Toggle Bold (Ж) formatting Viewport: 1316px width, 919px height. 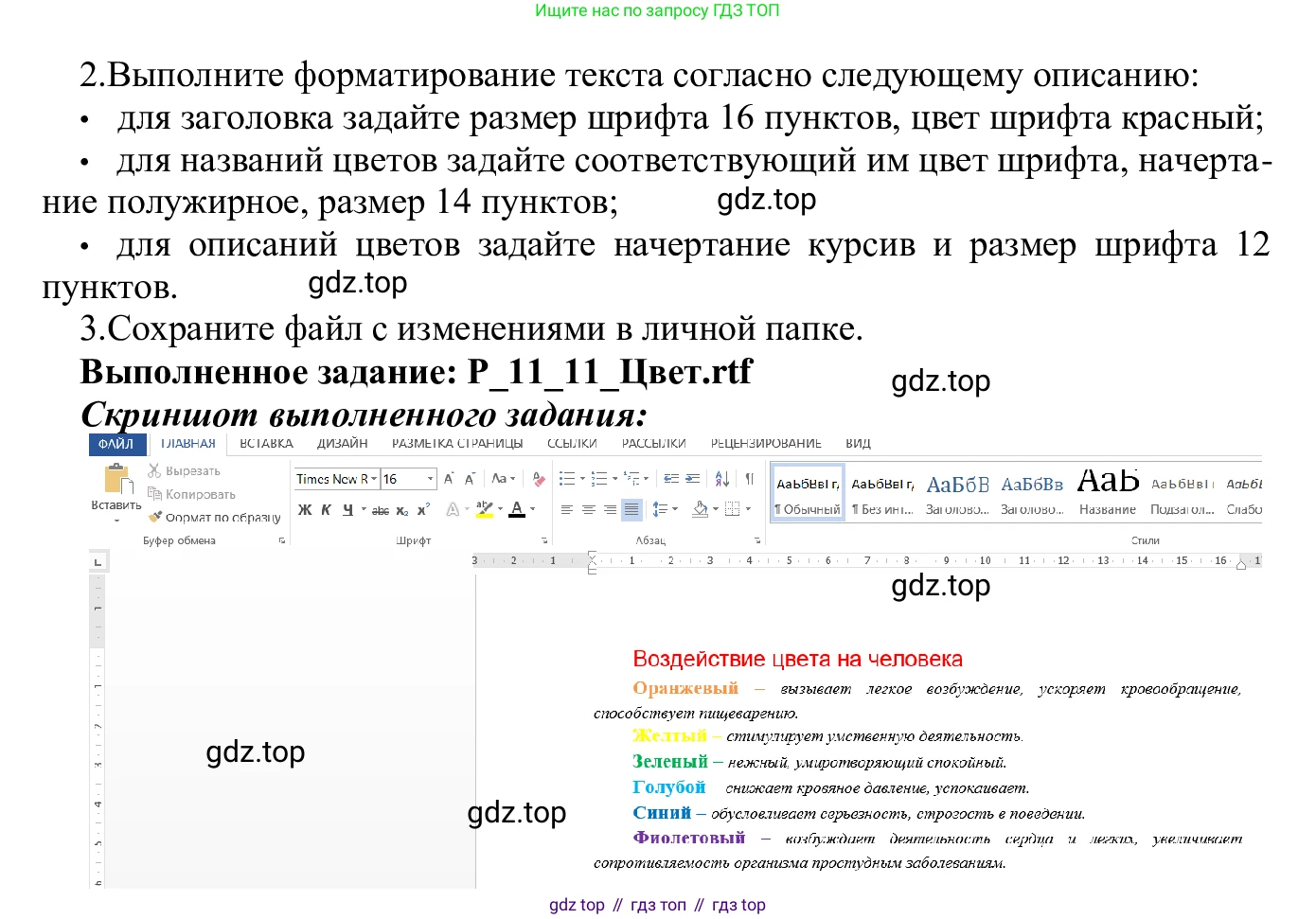point(305,509)
